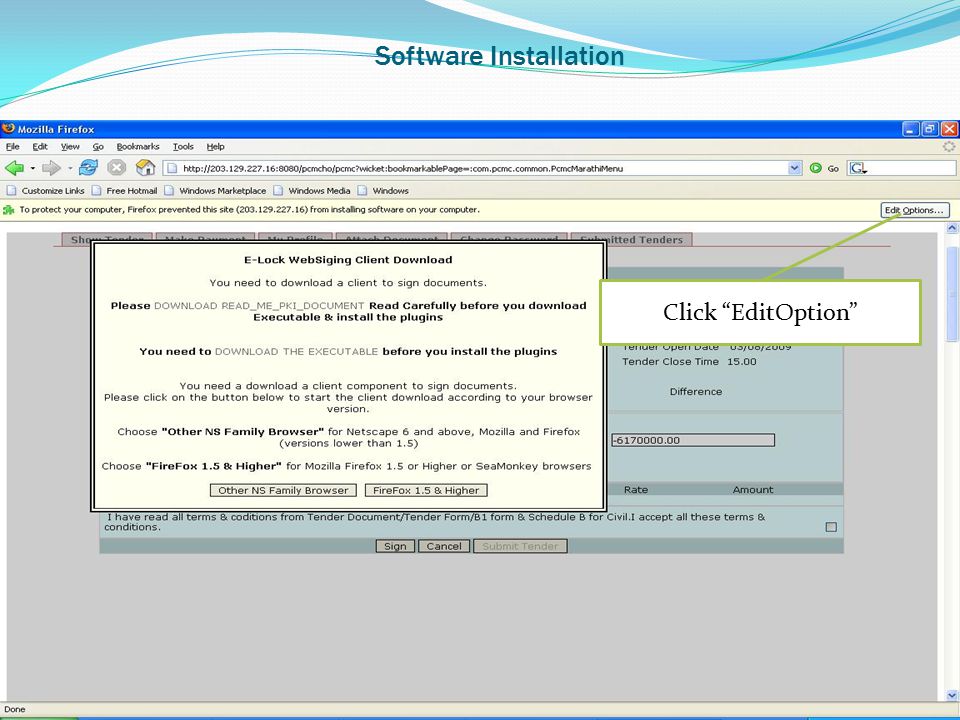Click the Submit Tender button
This screenshot has height=720, width=960.
coord(520,546)
